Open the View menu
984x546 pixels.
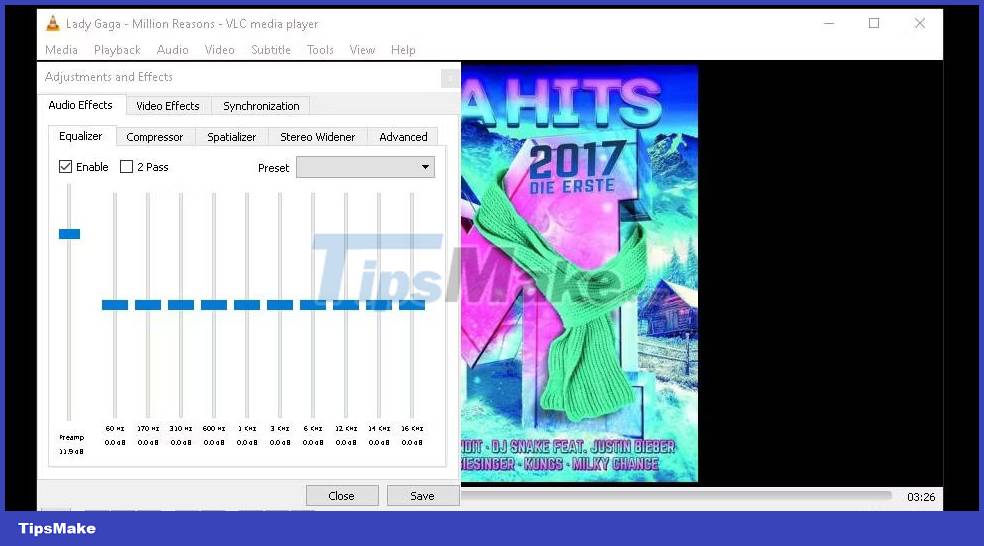coord(362,50)
